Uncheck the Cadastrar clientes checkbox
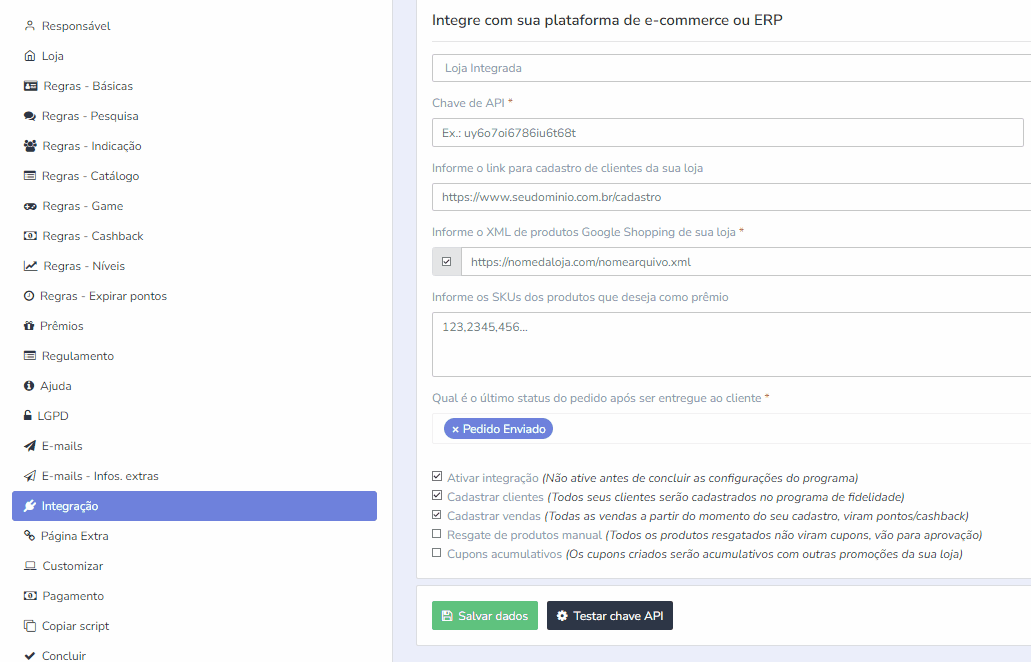The height and width of the screenshot is (662, 1031). click(x=437, y=495)
